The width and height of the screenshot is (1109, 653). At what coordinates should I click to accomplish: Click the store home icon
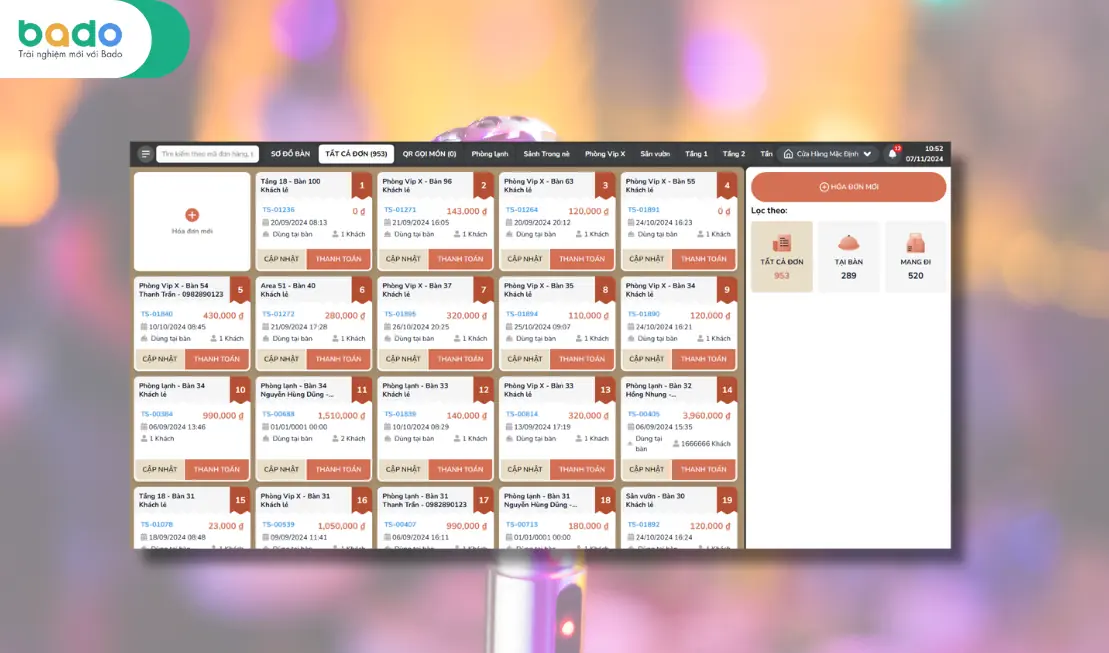click(788, 154)
